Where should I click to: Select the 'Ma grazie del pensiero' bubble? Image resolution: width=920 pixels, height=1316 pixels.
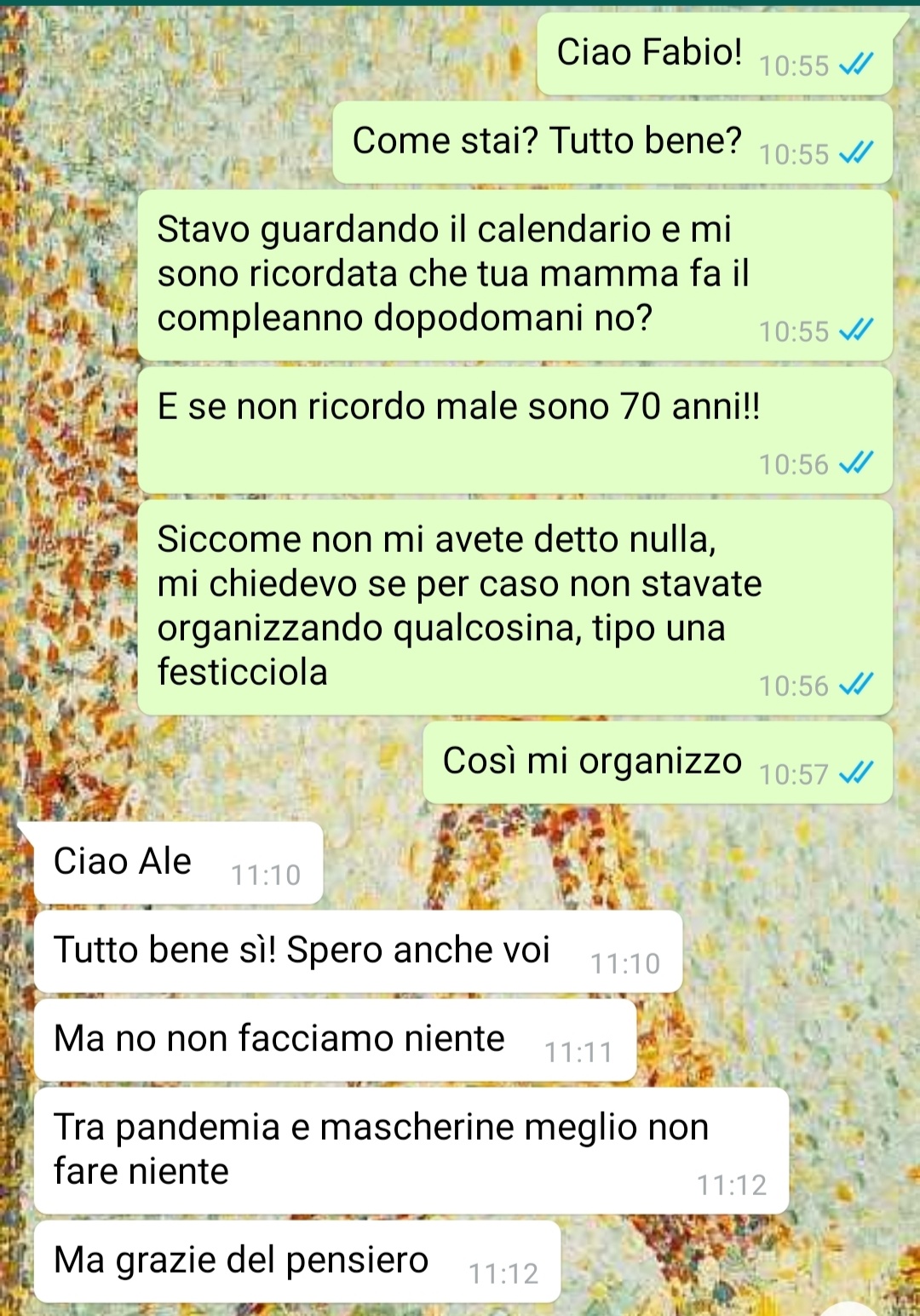[x=297, y=1261]
